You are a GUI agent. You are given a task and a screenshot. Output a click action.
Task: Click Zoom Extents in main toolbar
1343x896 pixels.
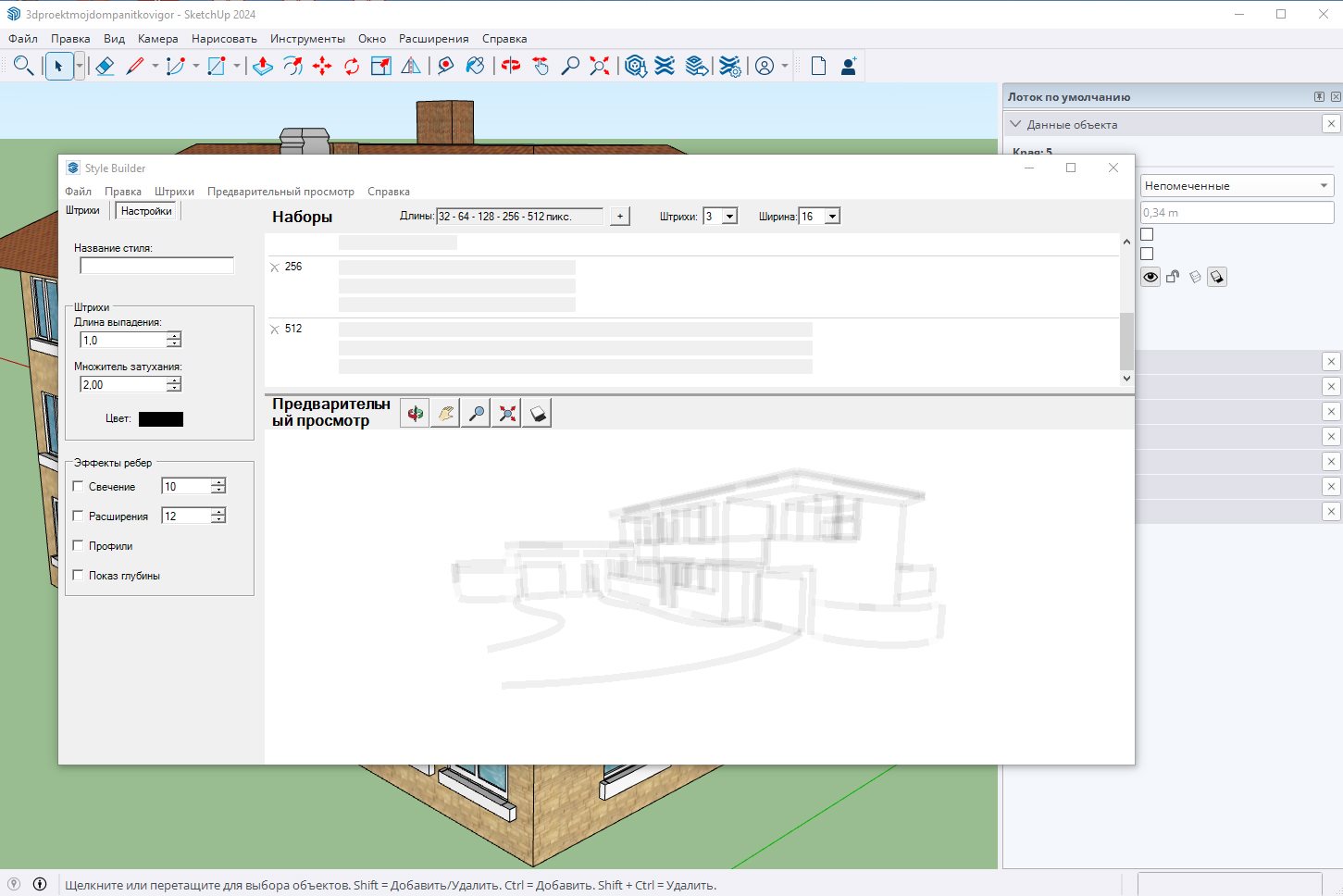click(x=600, y=66)
